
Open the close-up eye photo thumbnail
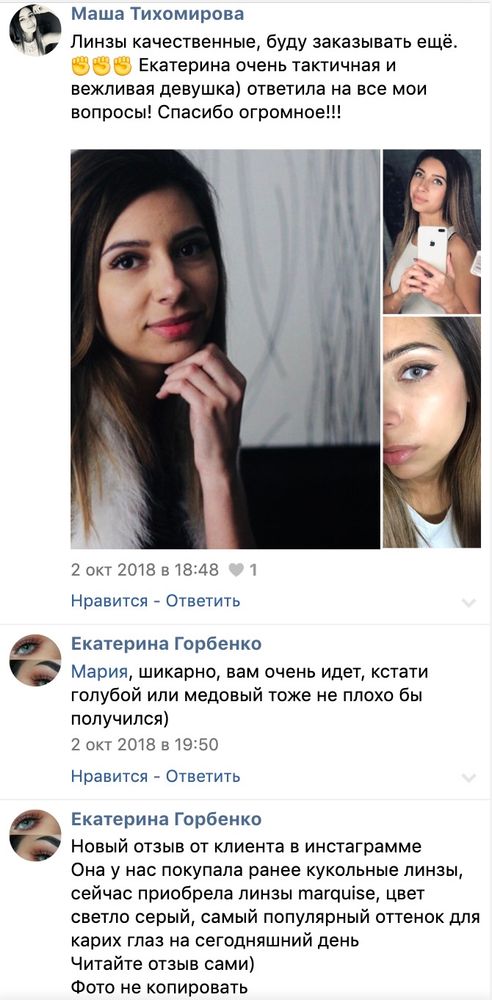pos(432,432)
